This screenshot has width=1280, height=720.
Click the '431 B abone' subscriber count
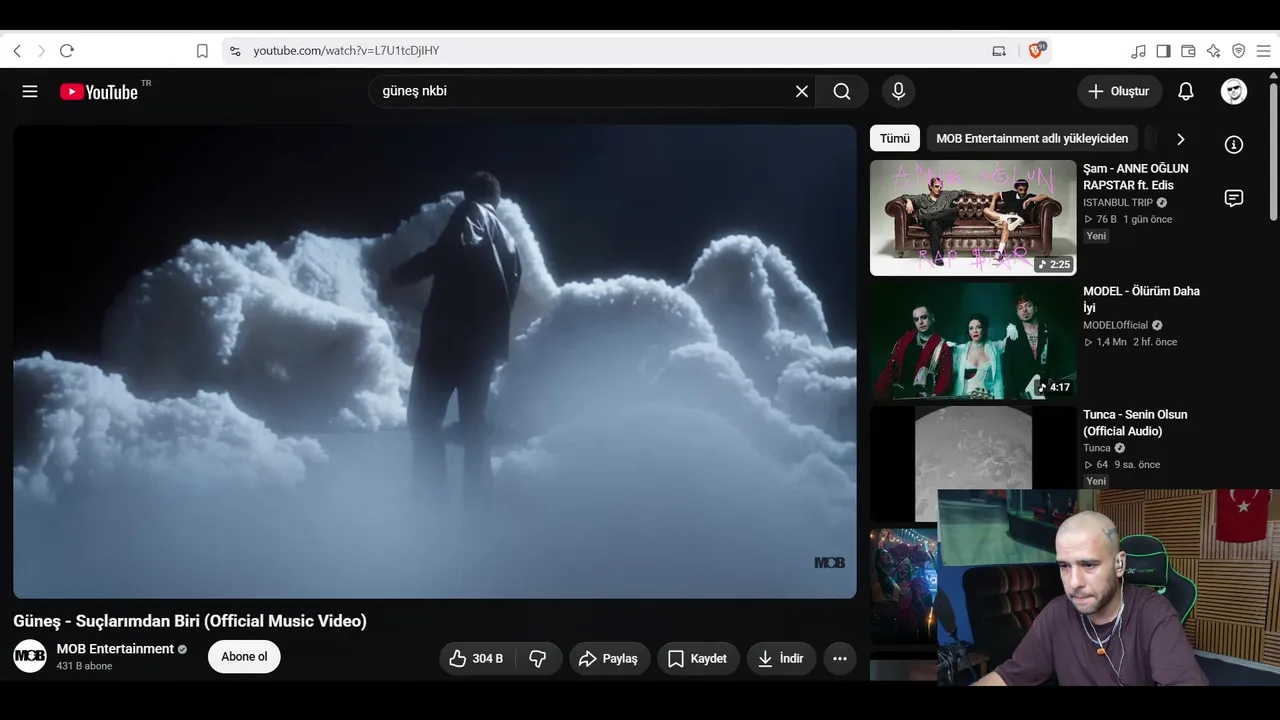85,666
